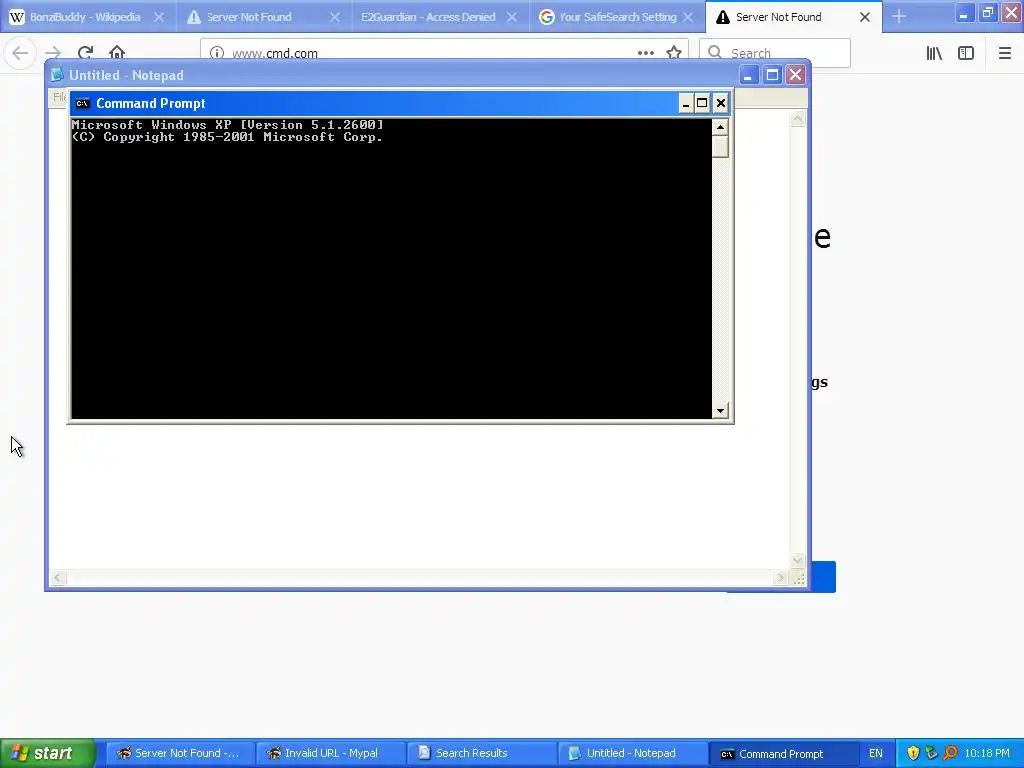
Task: Close the E2Guardian - Access Denied tab
Action: tap(512, 17)
